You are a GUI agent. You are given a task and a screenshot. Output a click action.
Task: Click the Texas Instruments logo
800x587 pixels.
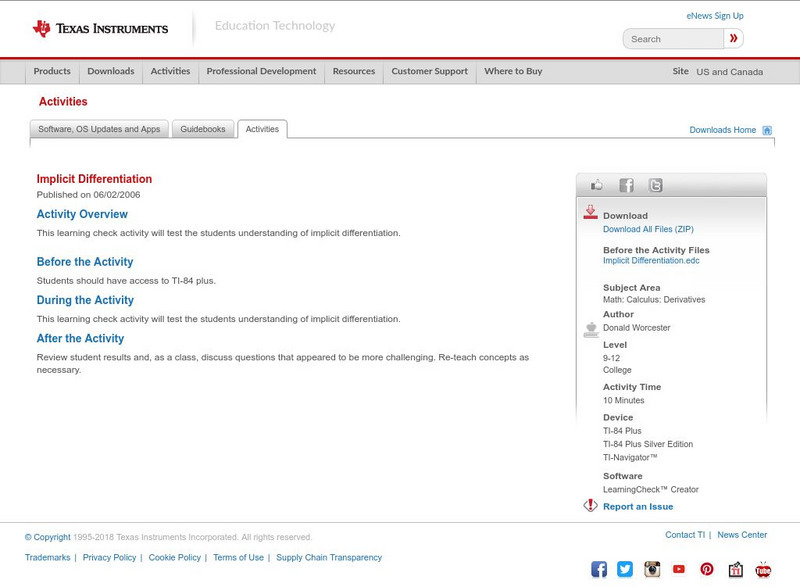[x=101, y=29]
